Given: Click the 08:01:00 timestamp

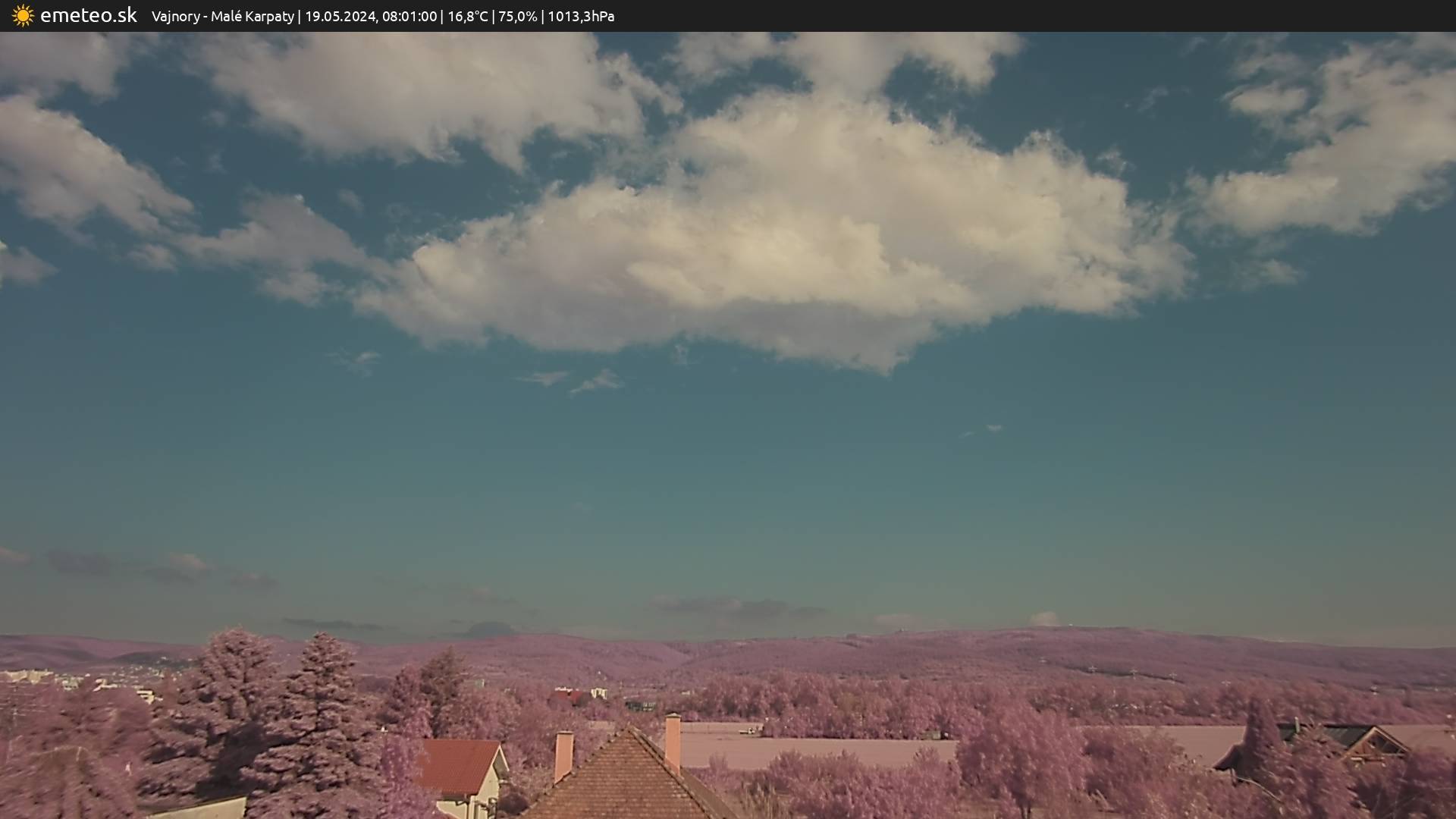Looking at the screenshot, I should 409,17.
